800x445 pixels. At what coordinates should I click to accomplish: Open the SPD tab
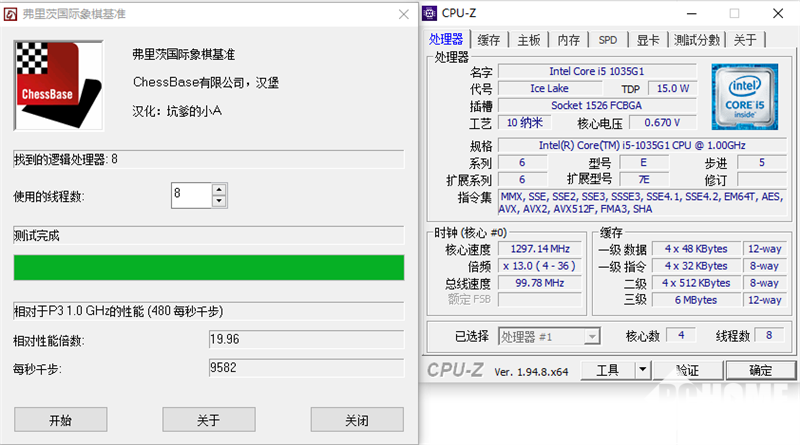pos(608,40)
